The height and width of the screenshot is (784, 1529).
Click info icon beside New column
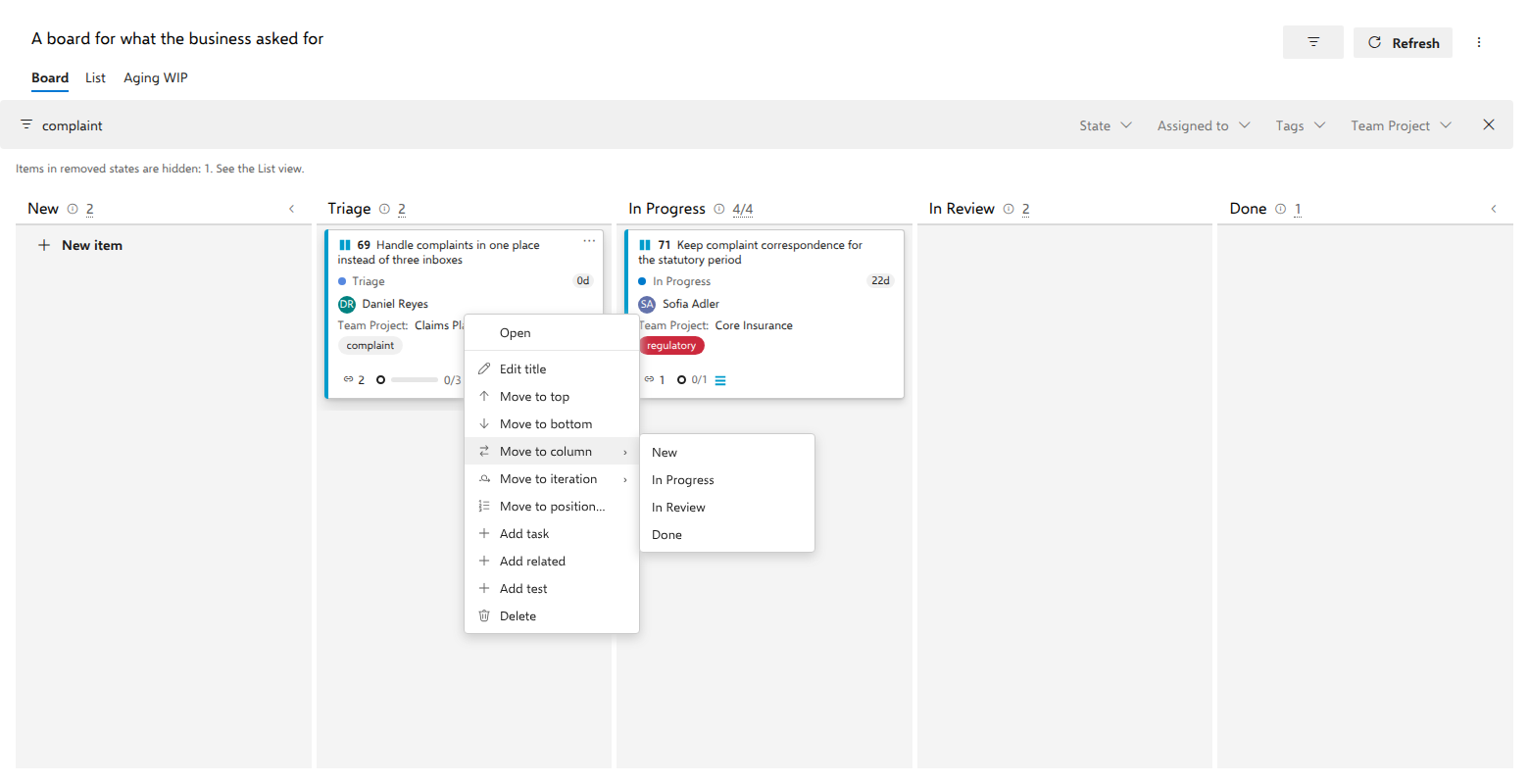click(73, 209)
